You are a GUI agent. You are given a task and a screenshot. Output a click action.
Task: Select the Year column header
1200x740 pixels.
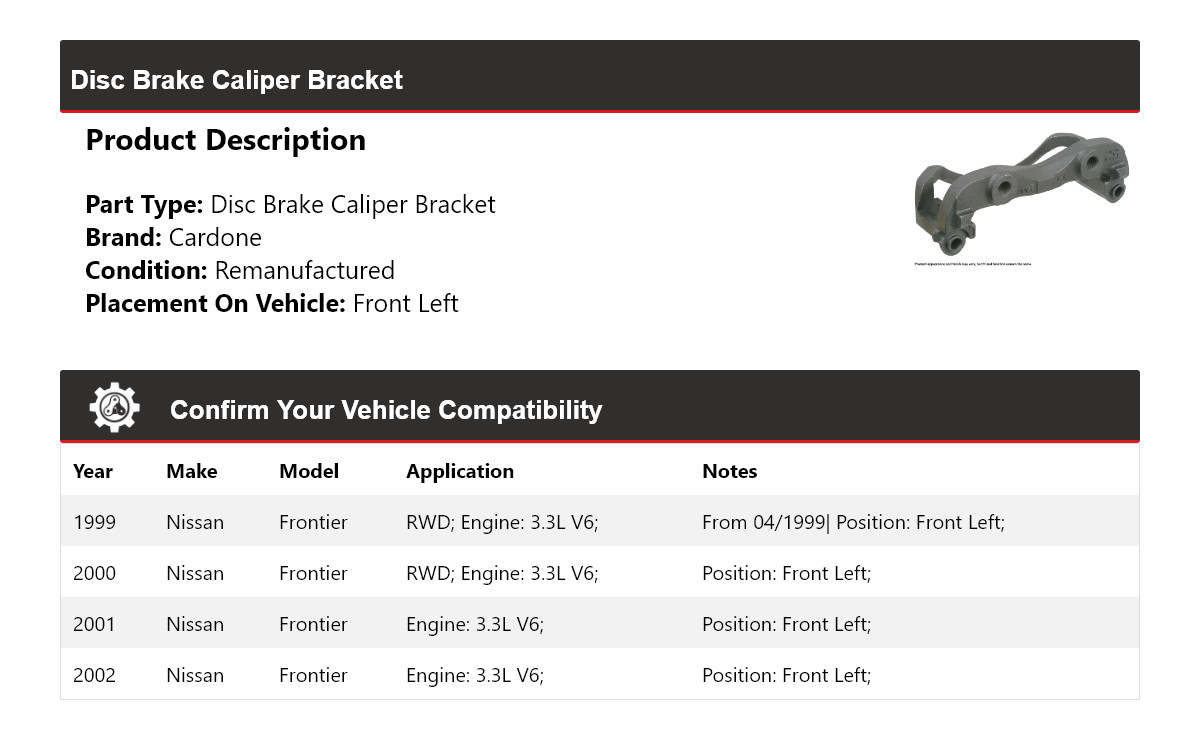(x=93, y=471)
